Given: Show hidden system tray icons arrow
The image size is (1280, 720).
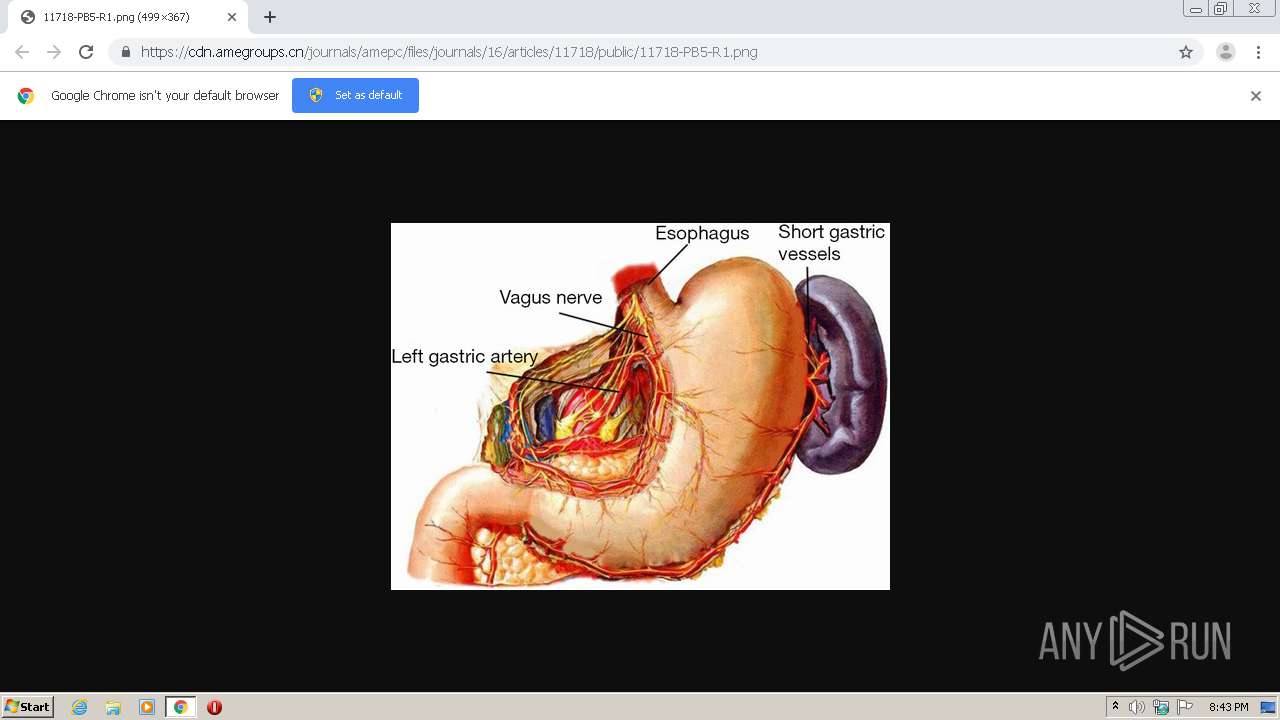Looking at the screenshot, I should pyautogui.click(x=1116, y=707).
